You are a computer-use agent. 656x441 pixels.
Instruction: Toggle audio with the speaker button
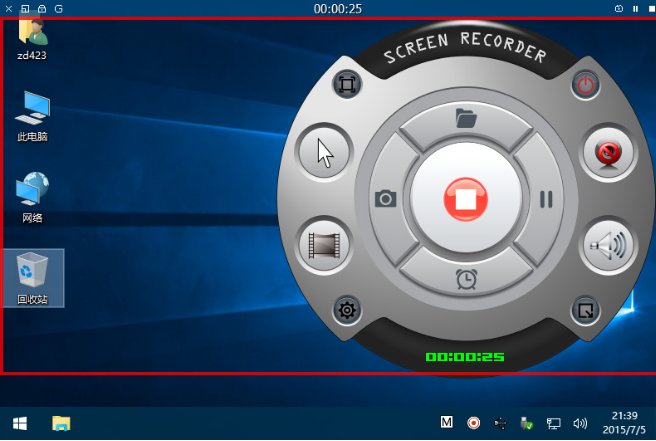(608, 246)
